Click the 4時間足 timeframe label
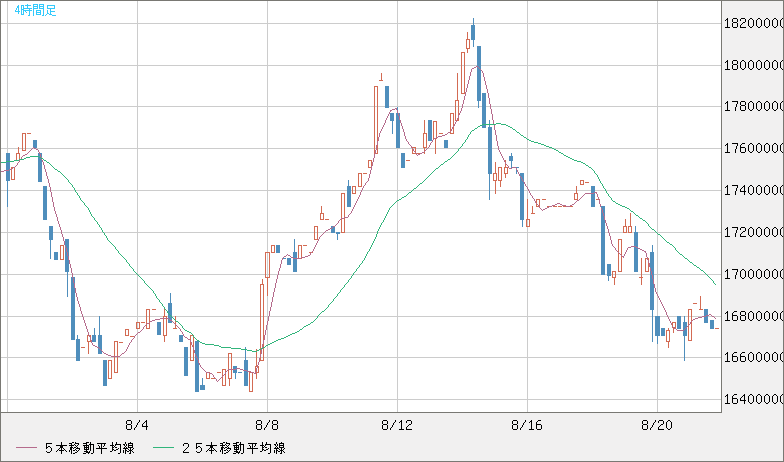This screenshot has width=784, height=462. (x=36, y=10)
